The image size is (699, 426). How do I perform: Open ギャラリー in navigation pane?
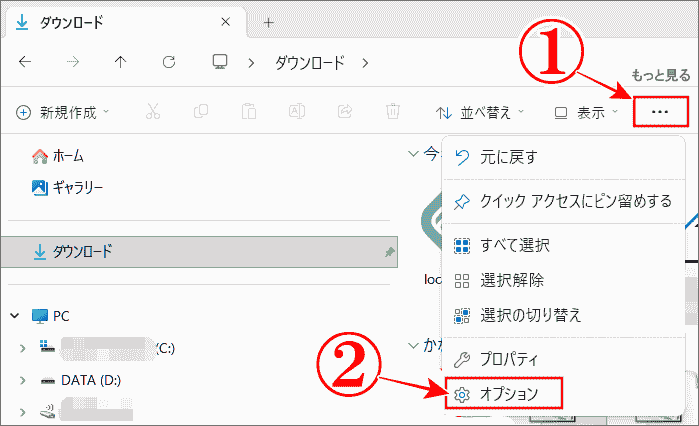(x=67, y=187)
